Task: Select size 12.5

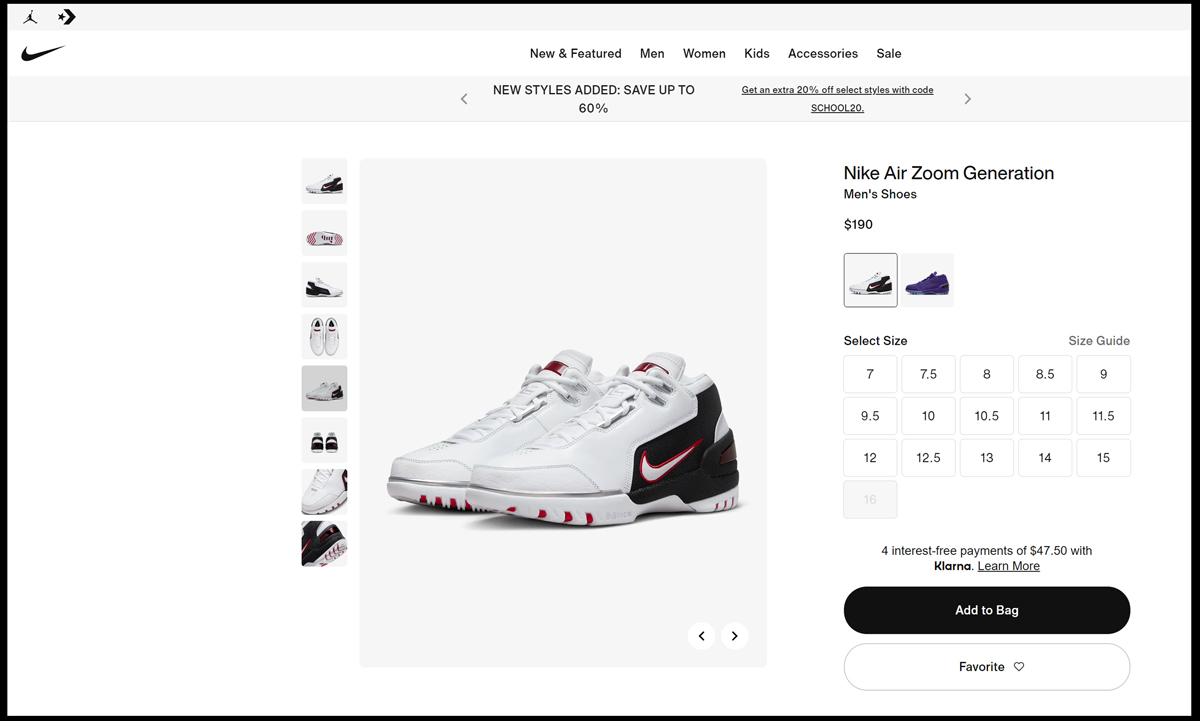Action: (x=928, y=458)
